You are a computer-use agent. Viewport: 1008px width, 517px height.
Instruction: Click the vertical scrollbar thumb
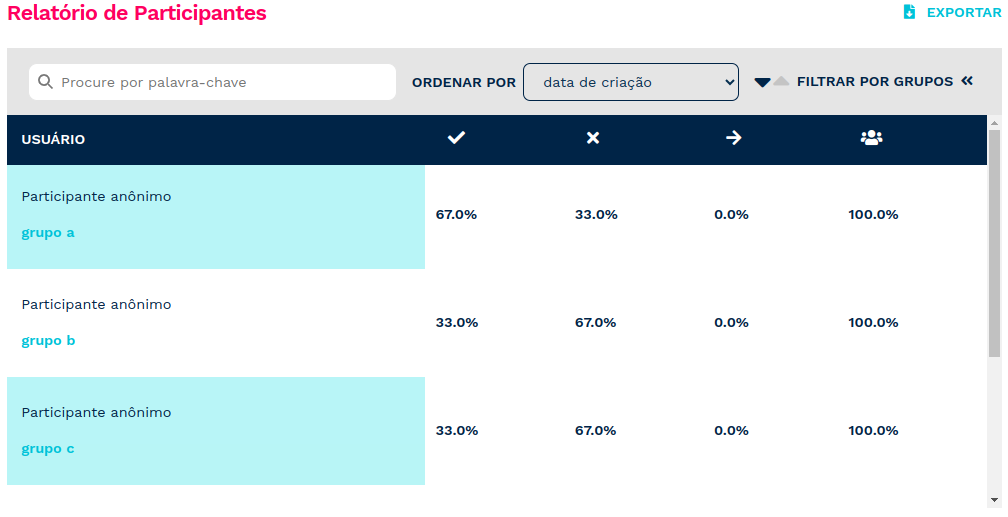coord(994,243)
